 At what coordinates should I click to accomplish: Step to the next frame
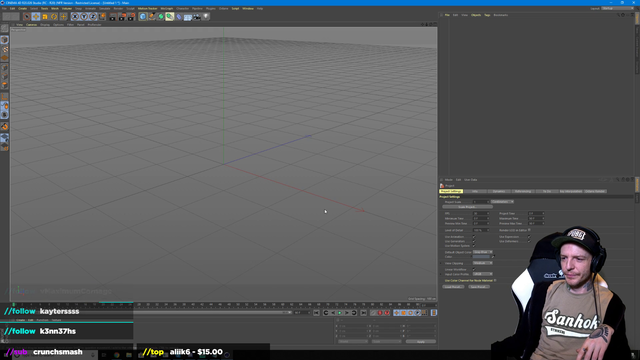click(347, 313)
